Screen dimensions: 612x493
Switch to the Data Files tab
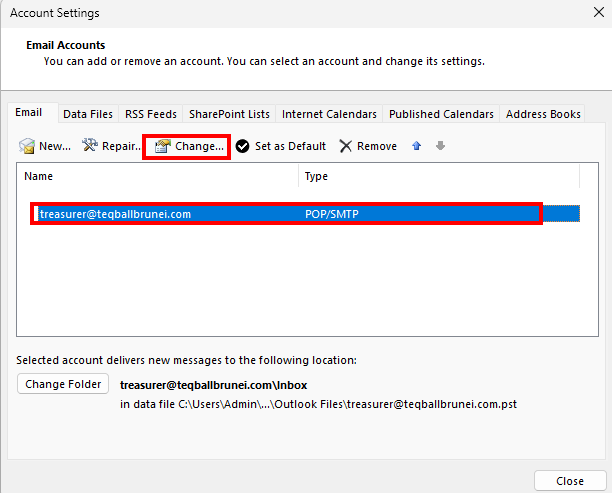(88, 114)
